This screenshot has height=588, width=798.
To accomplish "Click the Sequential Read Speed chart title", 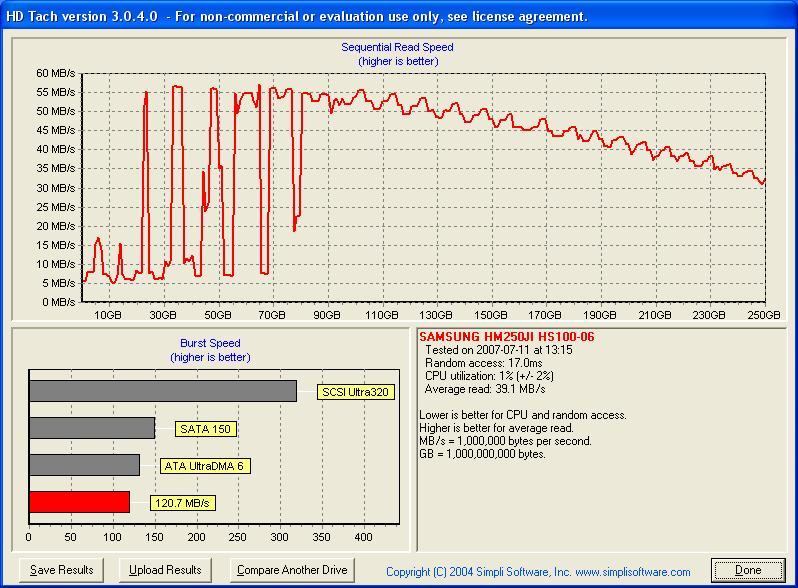I will point(397,47).
